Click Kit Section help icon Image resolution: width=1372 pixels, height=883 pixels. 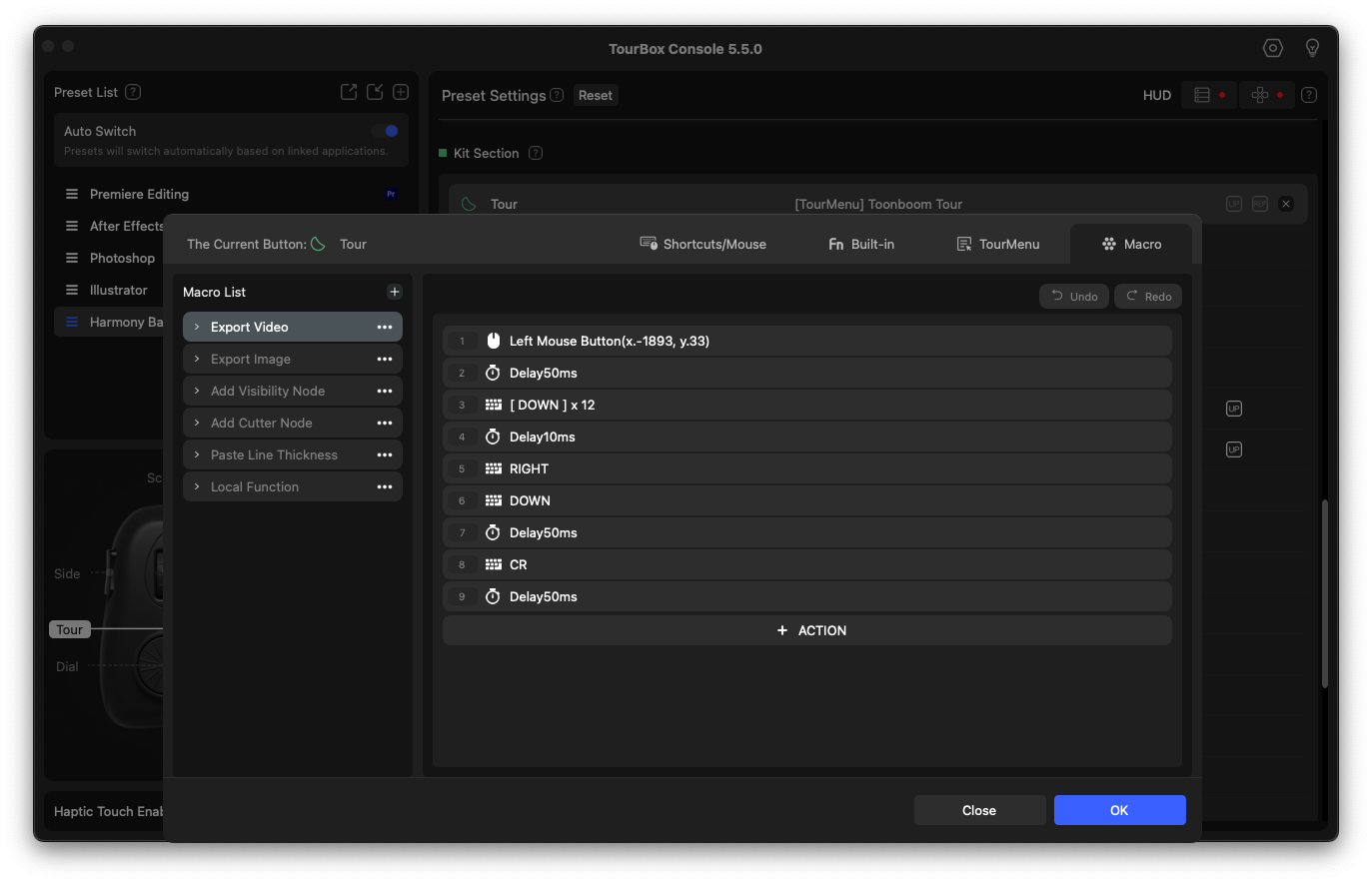(x=536, y=153)
